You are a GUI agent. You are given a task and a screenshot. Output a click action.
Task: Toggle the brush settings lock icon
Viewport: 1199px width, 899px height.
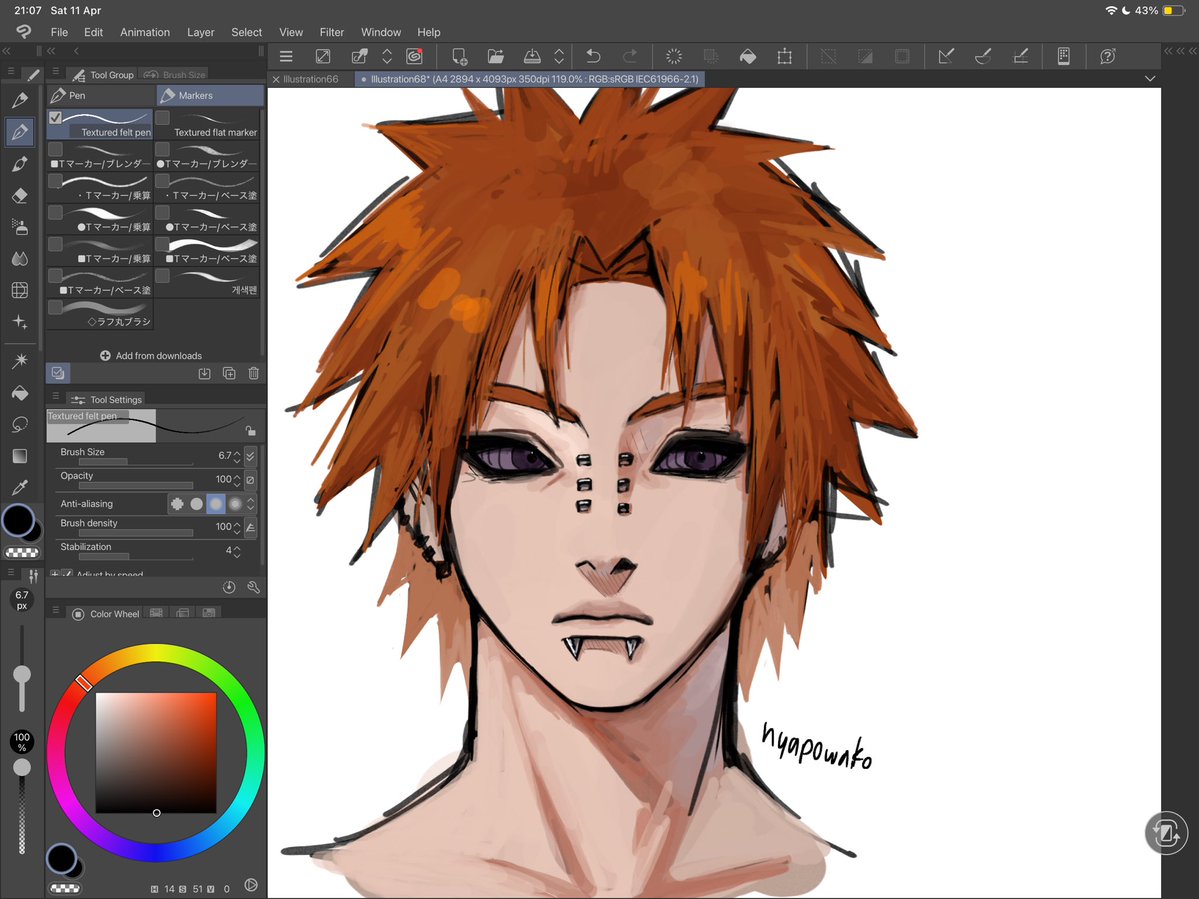pyautogui.click(x=250, y=430)
